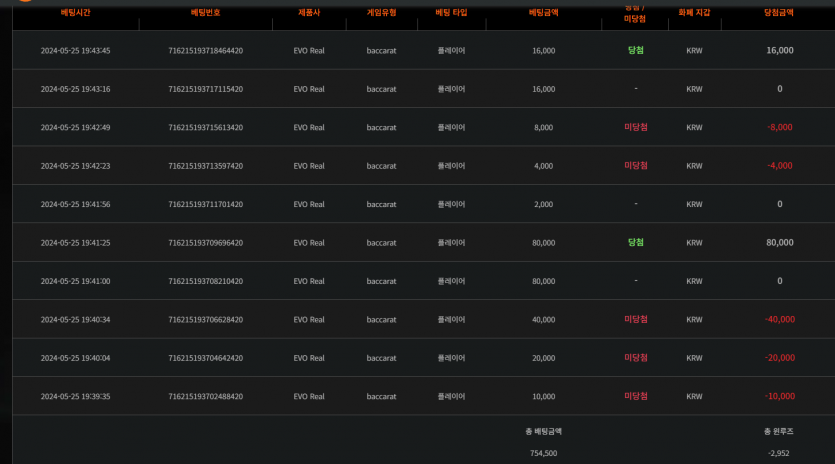
Task: Click the total win-lose value -2,952
Action: pyautogui.click(x=779, y=453)
